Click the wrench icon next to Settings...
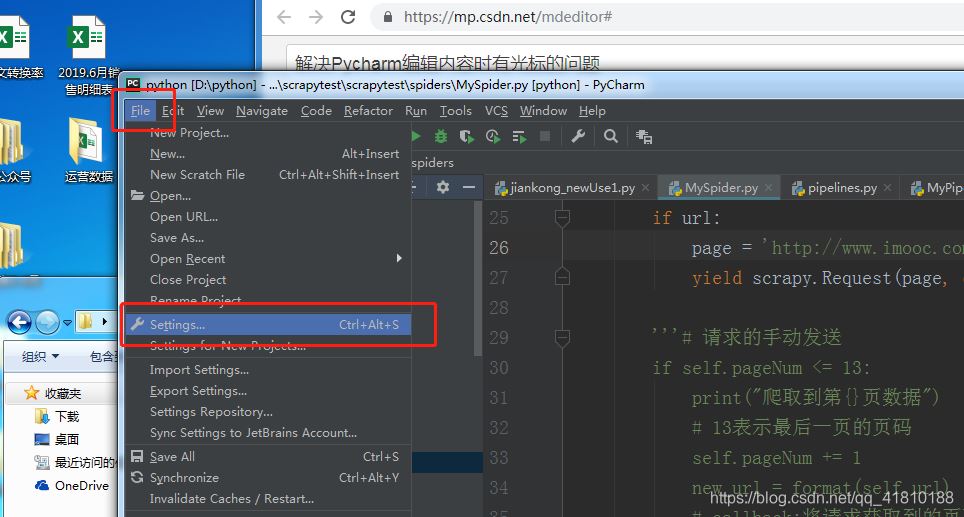Viewport: 964px width, 517px height. coord(137,324)
